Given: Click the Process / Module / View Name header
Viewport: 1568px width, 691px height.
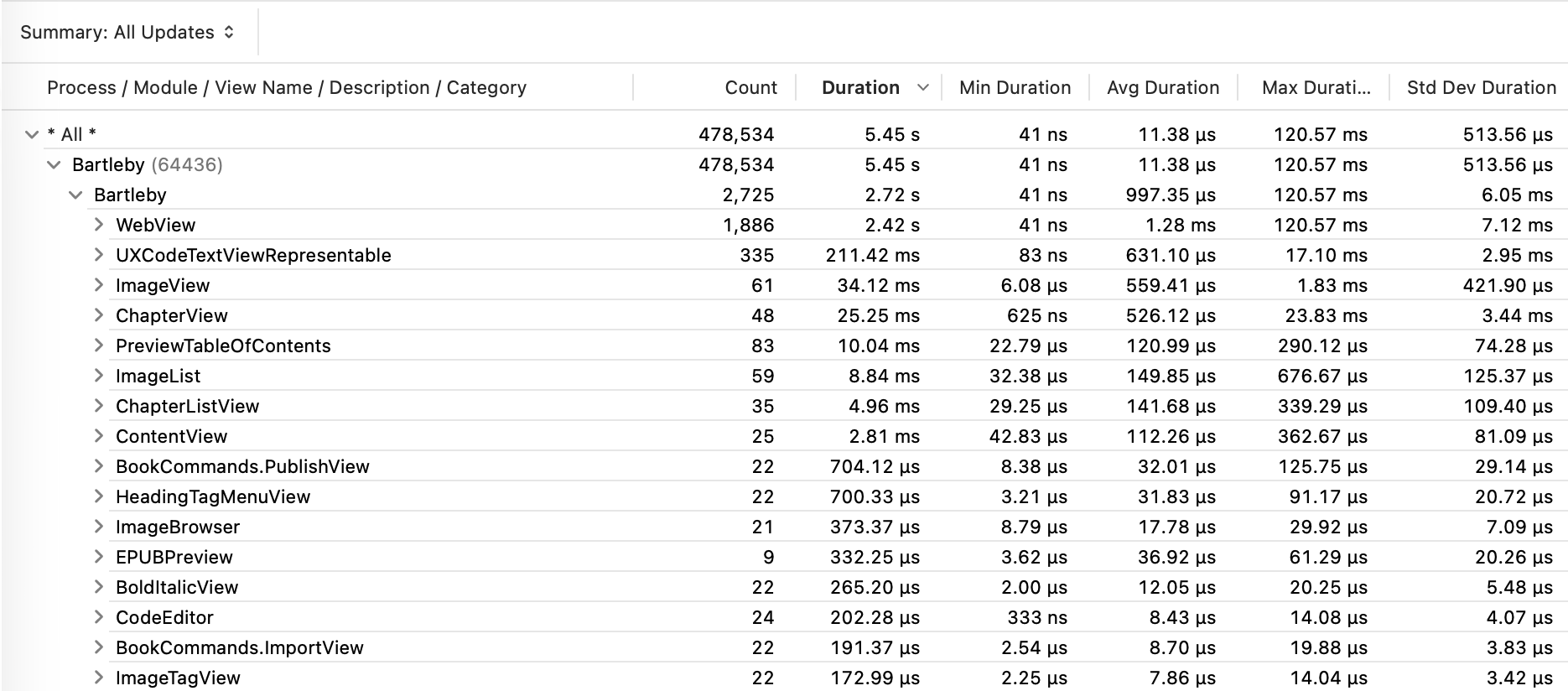Looking at the screenshot, I should (287, 88).
